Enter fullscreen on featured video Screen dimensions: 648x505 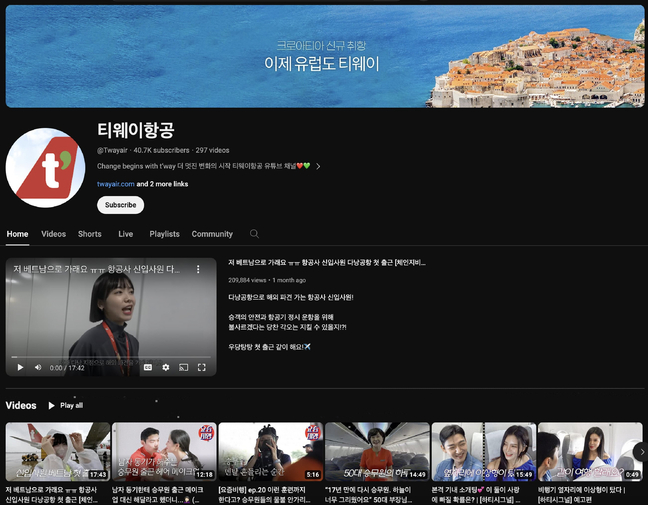pos(202,367)
